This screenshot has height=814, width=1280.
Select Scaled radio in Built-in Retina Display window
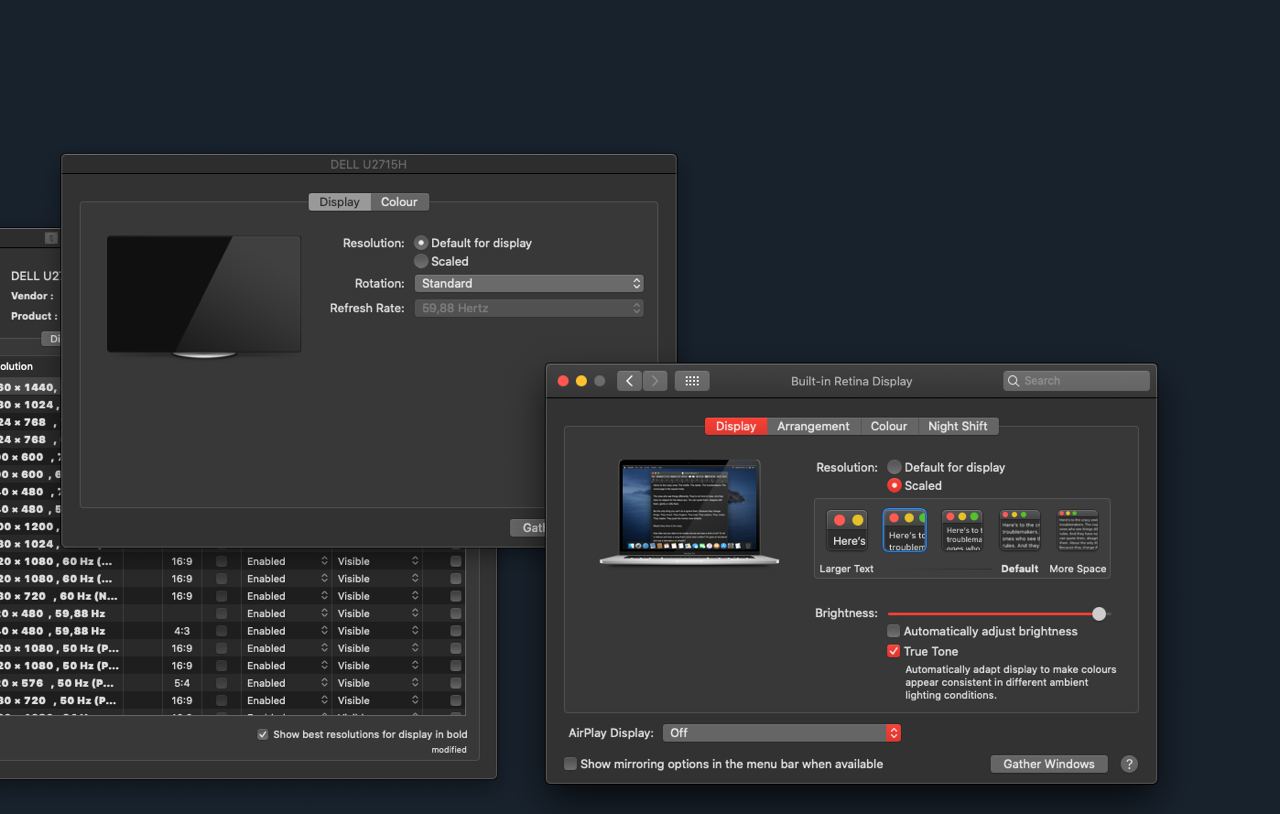click(x=894, y=485)
